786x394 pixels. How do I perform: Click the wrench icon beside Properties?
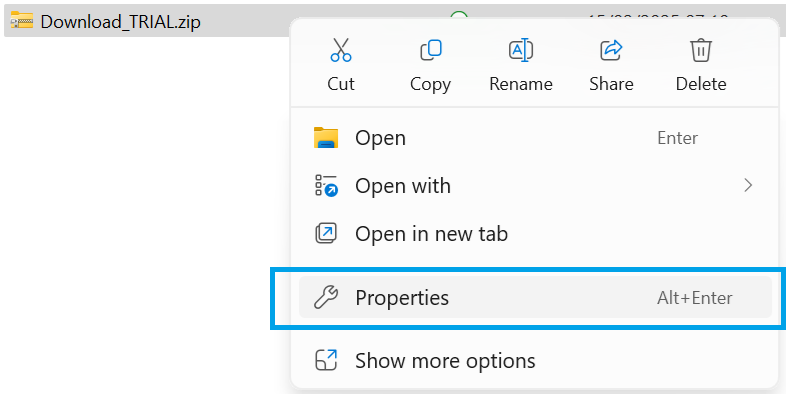tap(326, 297)
